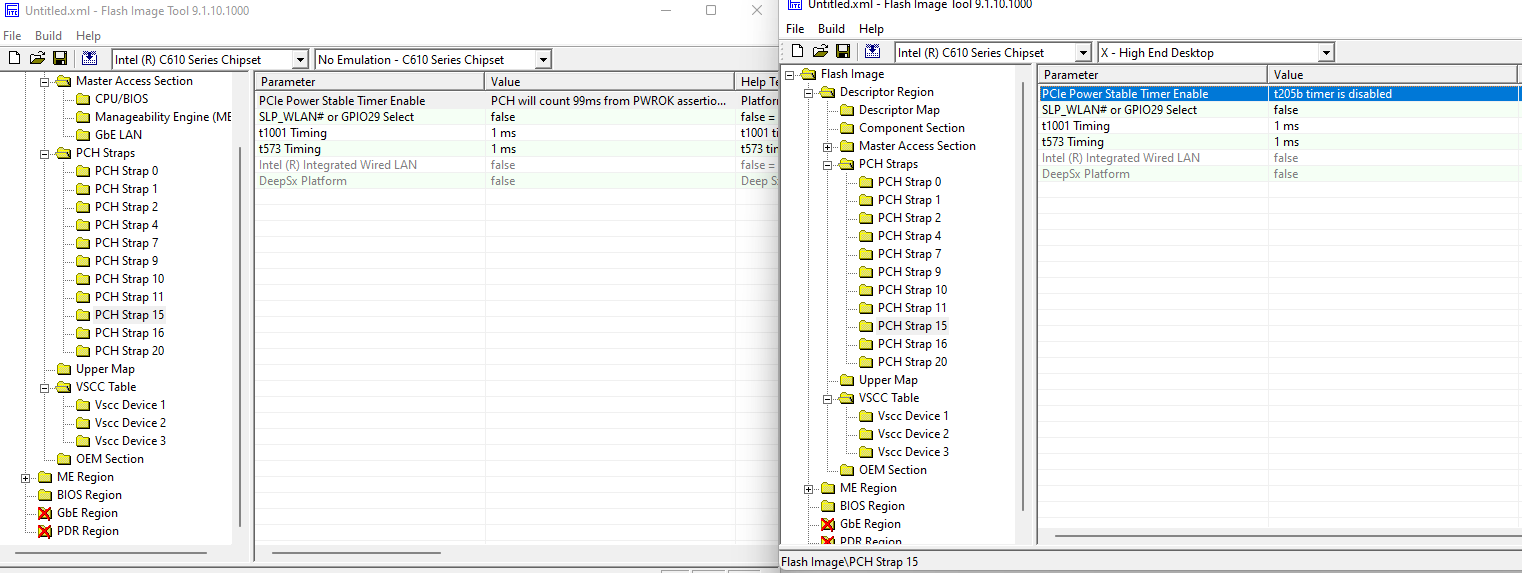Select PCH Strap 0 in left tree
1522x573 pixels.
pyautogui.click(x=126, y=171)
